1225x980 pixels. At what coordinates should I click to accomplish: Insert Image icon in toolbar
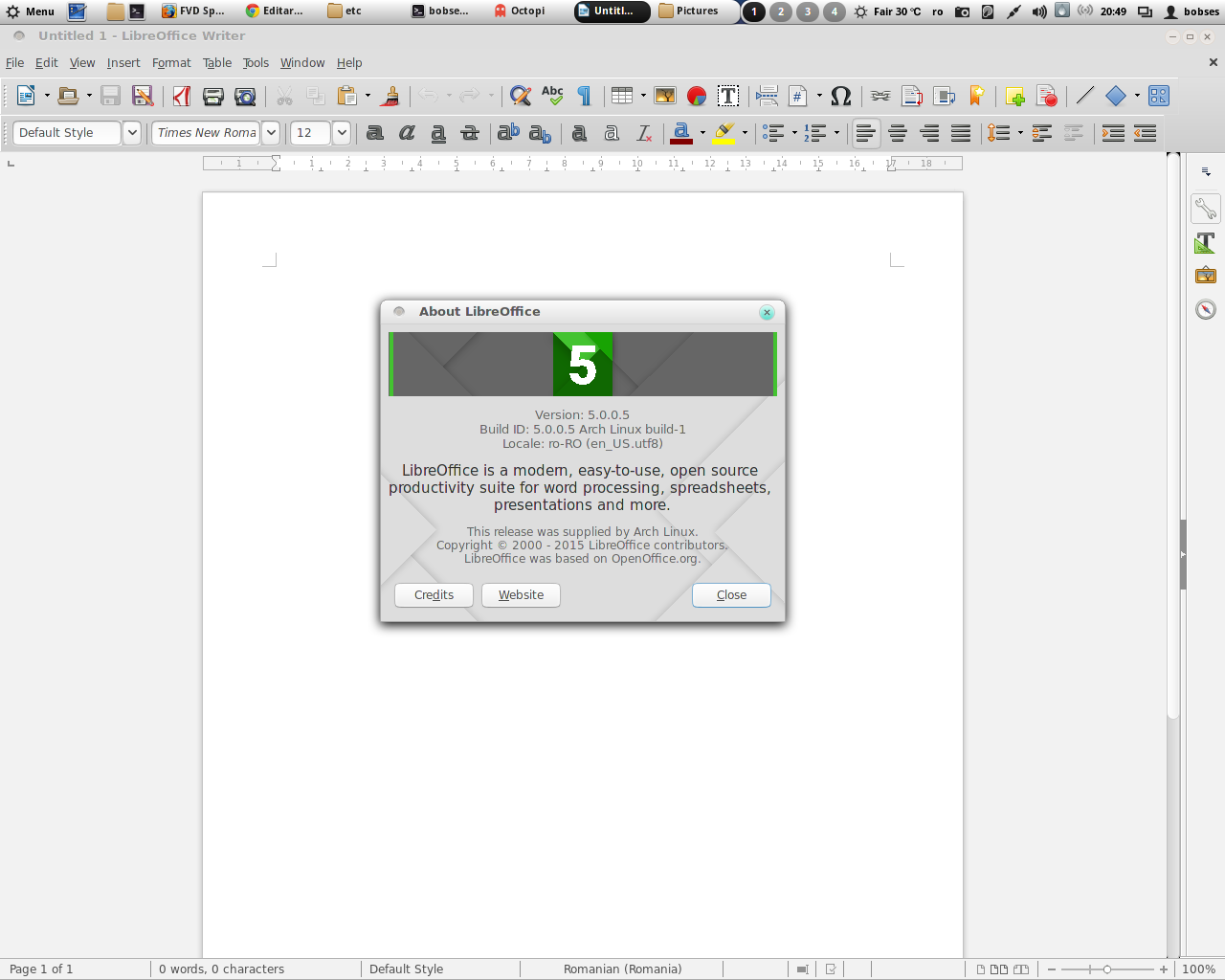tap(665, 96)
